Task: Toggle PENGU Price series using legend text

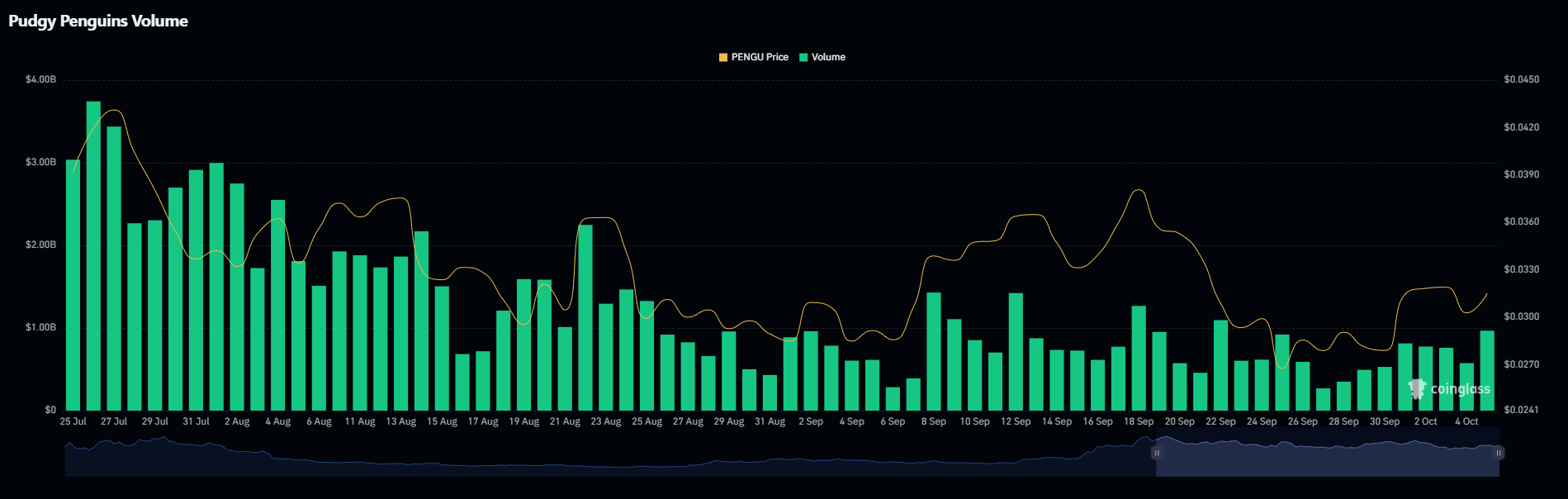Action: tap(760, 58)
